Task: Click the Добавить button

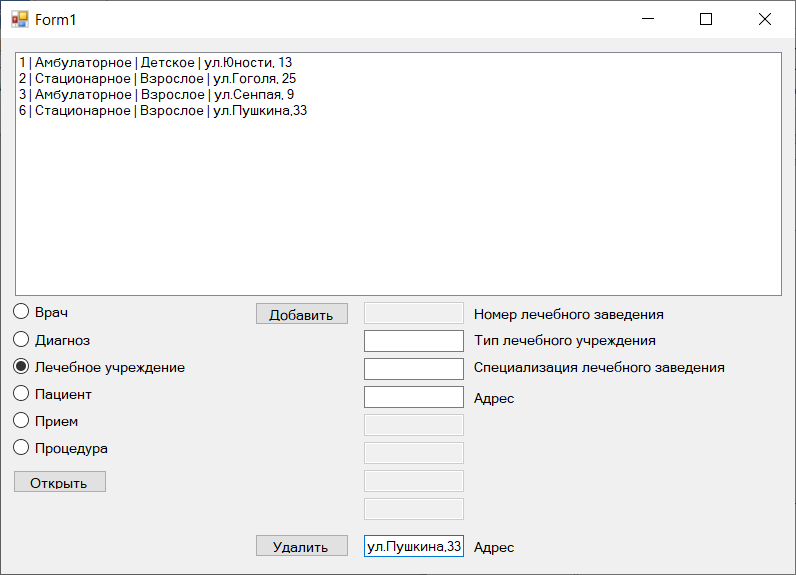Action: click(x=302, y=314)
